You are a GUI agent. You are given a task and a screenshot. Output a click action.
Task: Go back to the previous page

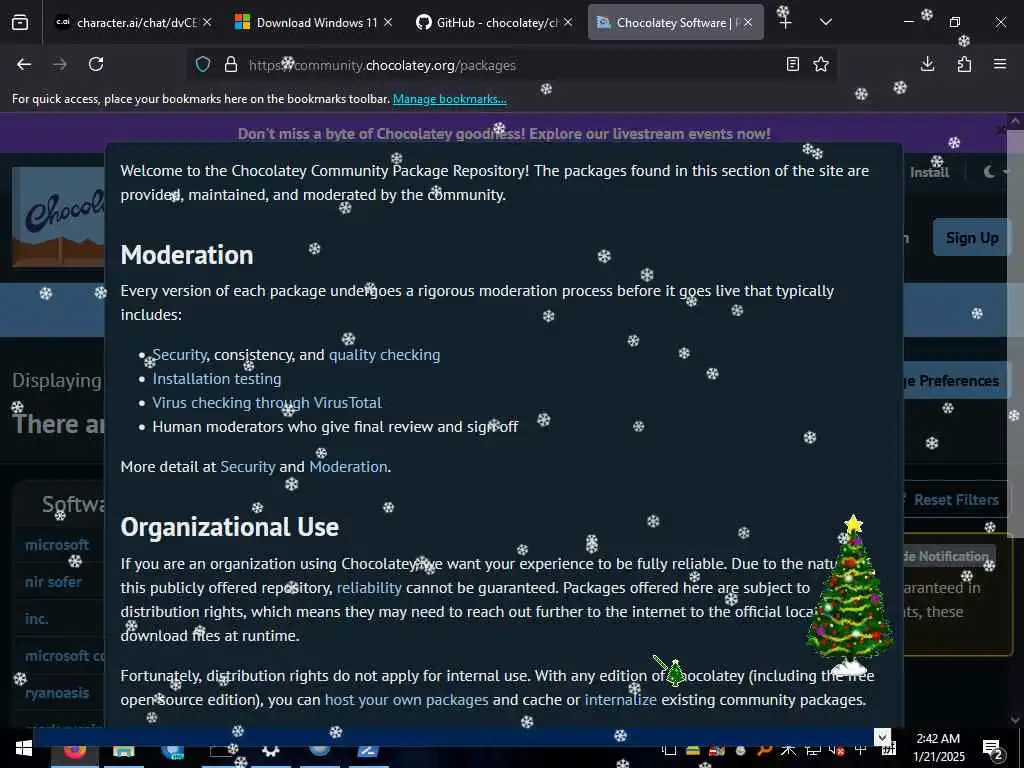click(x=24, y=64)
